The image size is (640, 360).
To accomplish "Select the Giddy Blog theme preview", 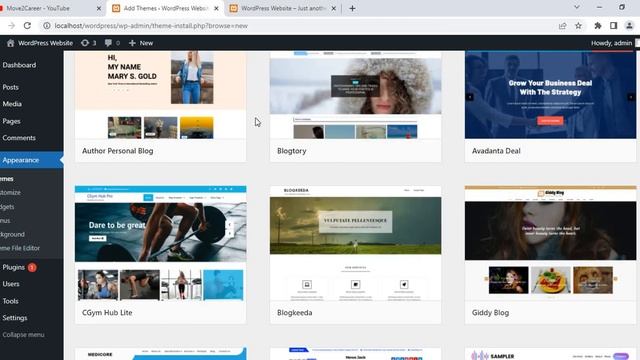I will click(550, 243).
